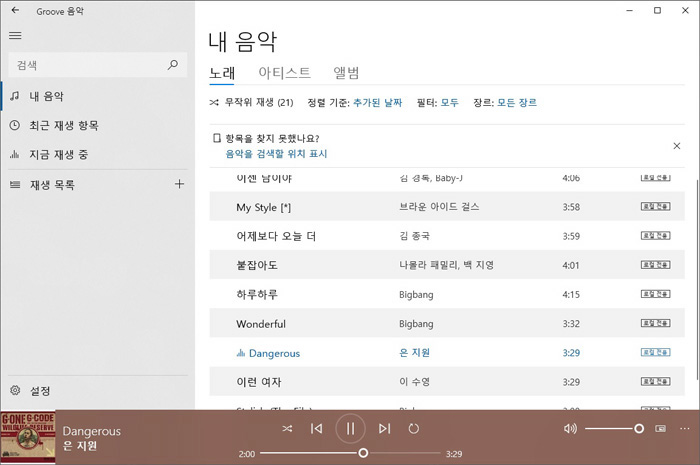This screenshot has height=465, width=700.
Task: Open more options ellipsis in player
Action: tap(685, 429)
